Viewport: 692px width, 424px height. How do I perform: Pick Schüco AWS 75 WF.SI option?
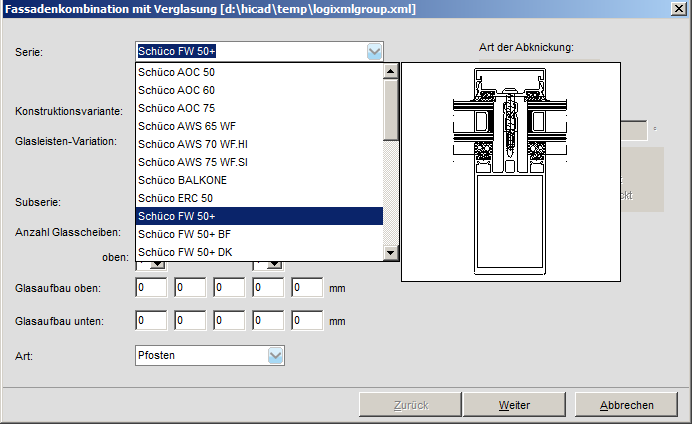pos(259,162)
